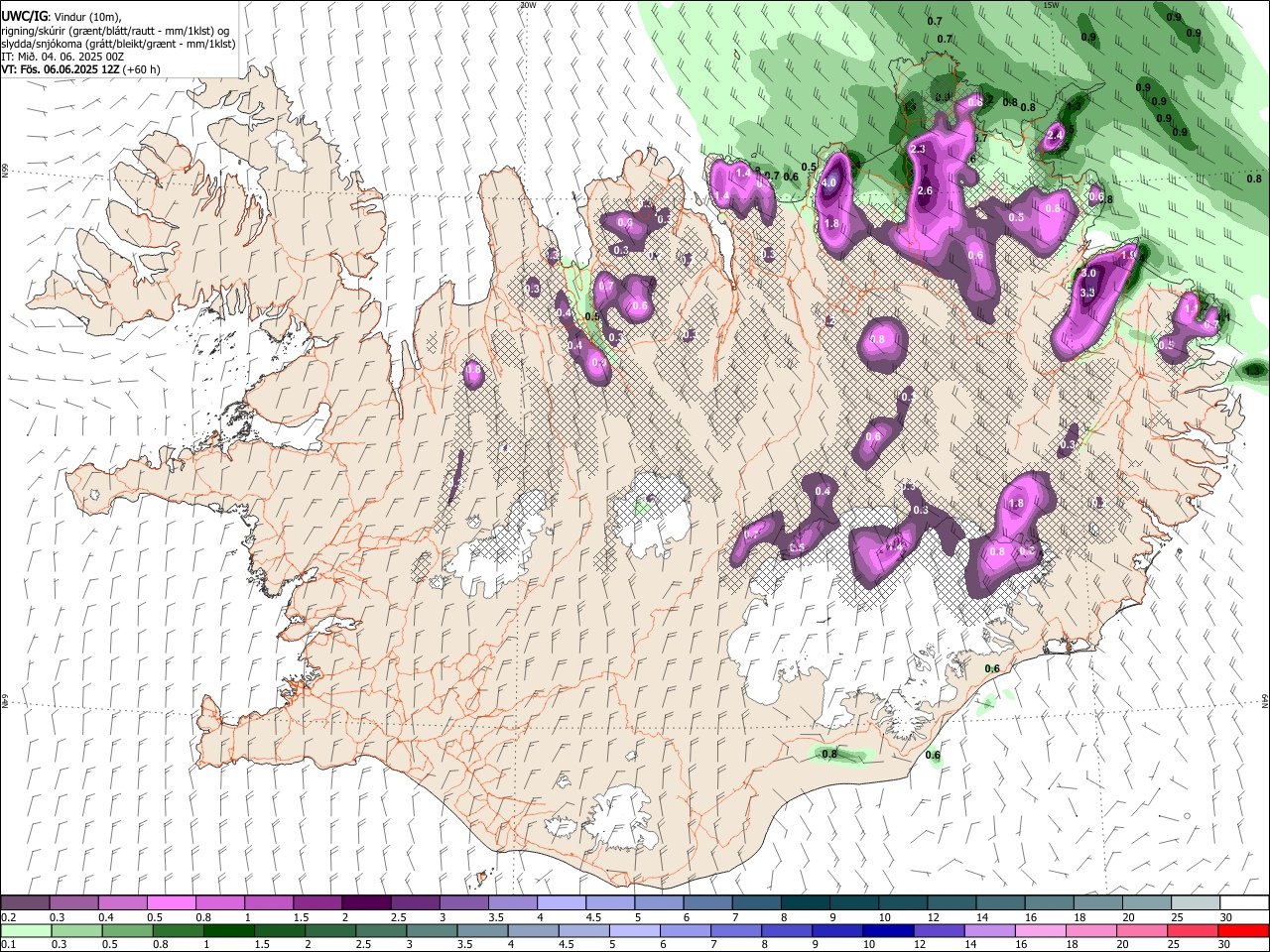This screenshot has width=1270, height=952.
Task: Click the snow-scale swatch spanning 1.5 to 2
Action: pyautogui.click(x=317, y=903)
